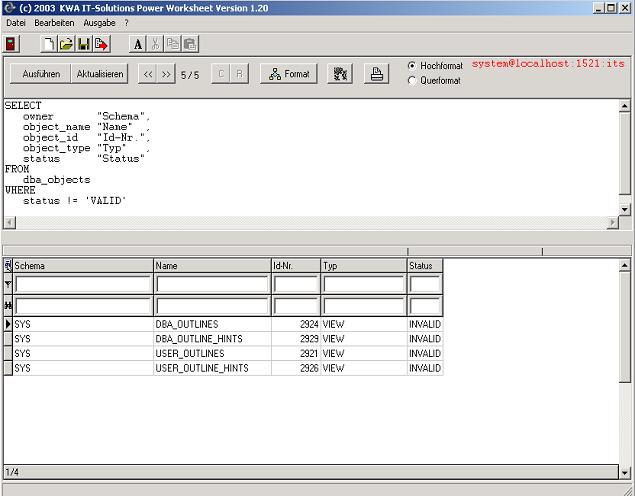Click the binoculars search icon in grid
Screen dimensions: 635x496
pos(8,305)
